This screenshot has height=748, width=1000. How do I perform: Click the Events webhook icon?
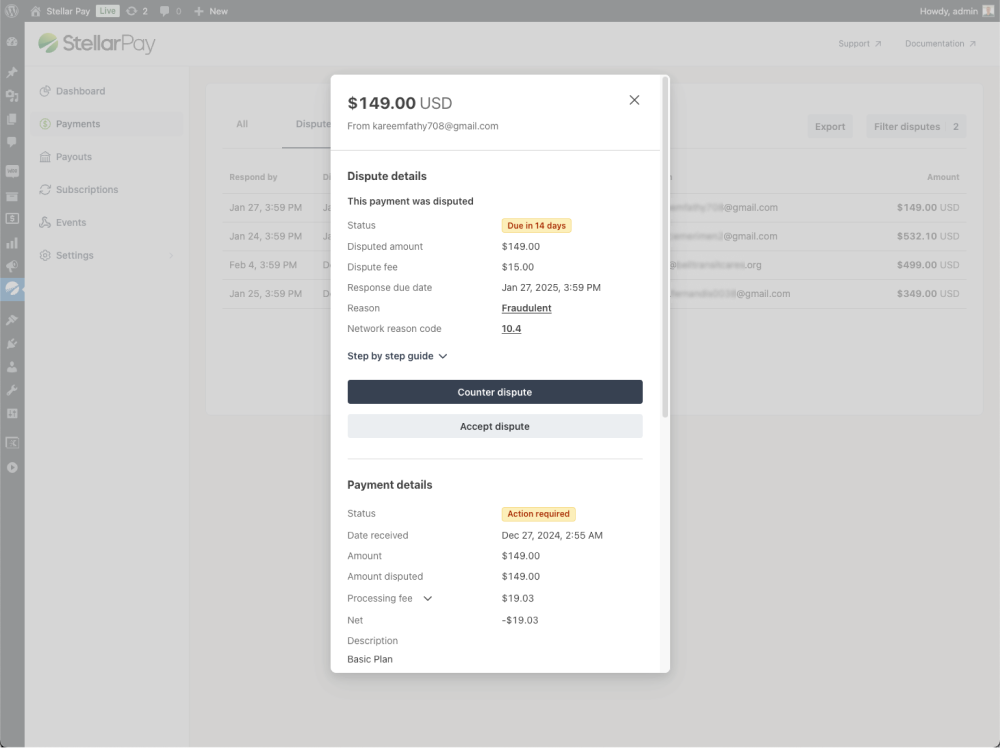pos(45,223)
